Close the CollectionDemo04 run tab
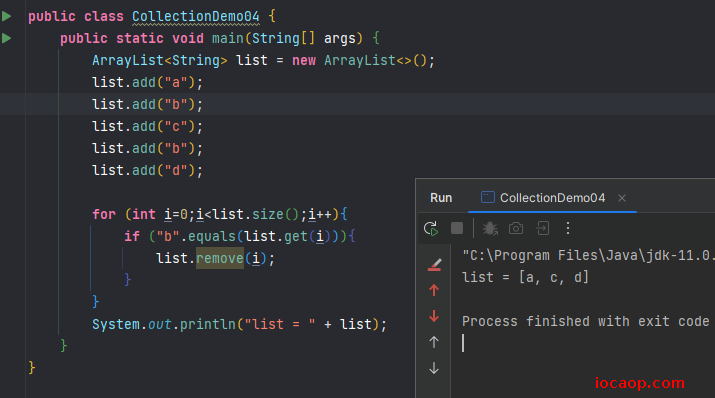This screenshot has height=398, width=715. click(622, 198)
